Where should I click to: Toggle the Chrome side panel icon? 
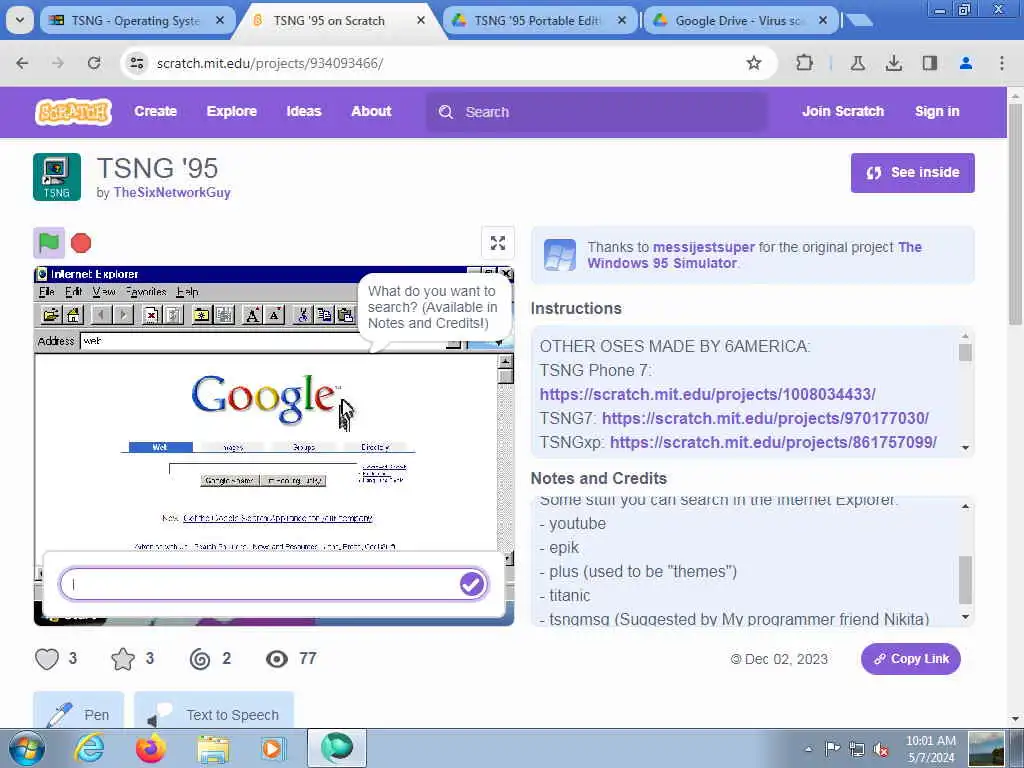(x=929, y=63)
